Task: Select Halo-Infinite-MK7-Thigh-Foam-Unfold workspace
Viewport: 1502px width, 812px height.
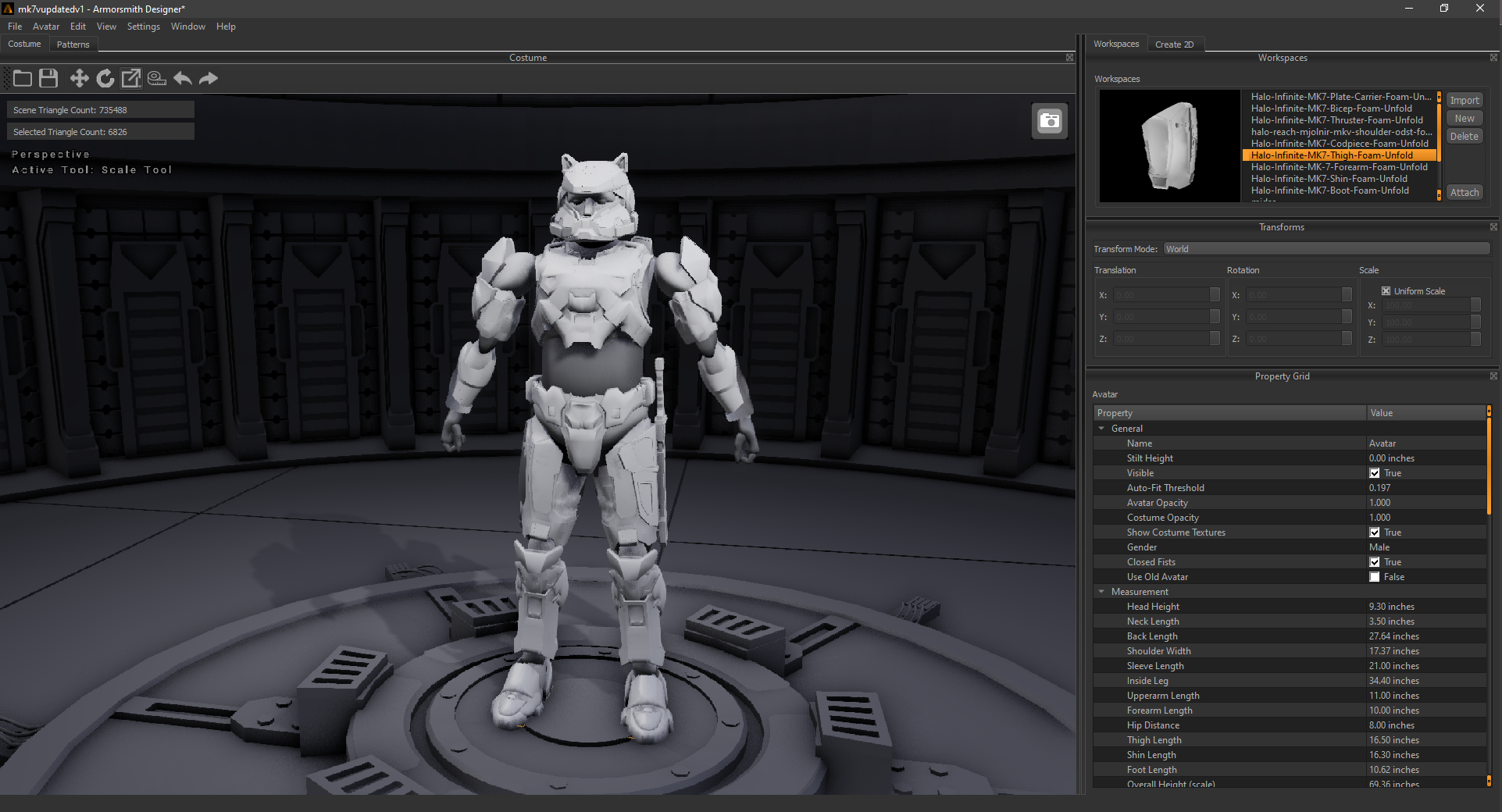Action: pyautogui.click(x=1339, y=155)
